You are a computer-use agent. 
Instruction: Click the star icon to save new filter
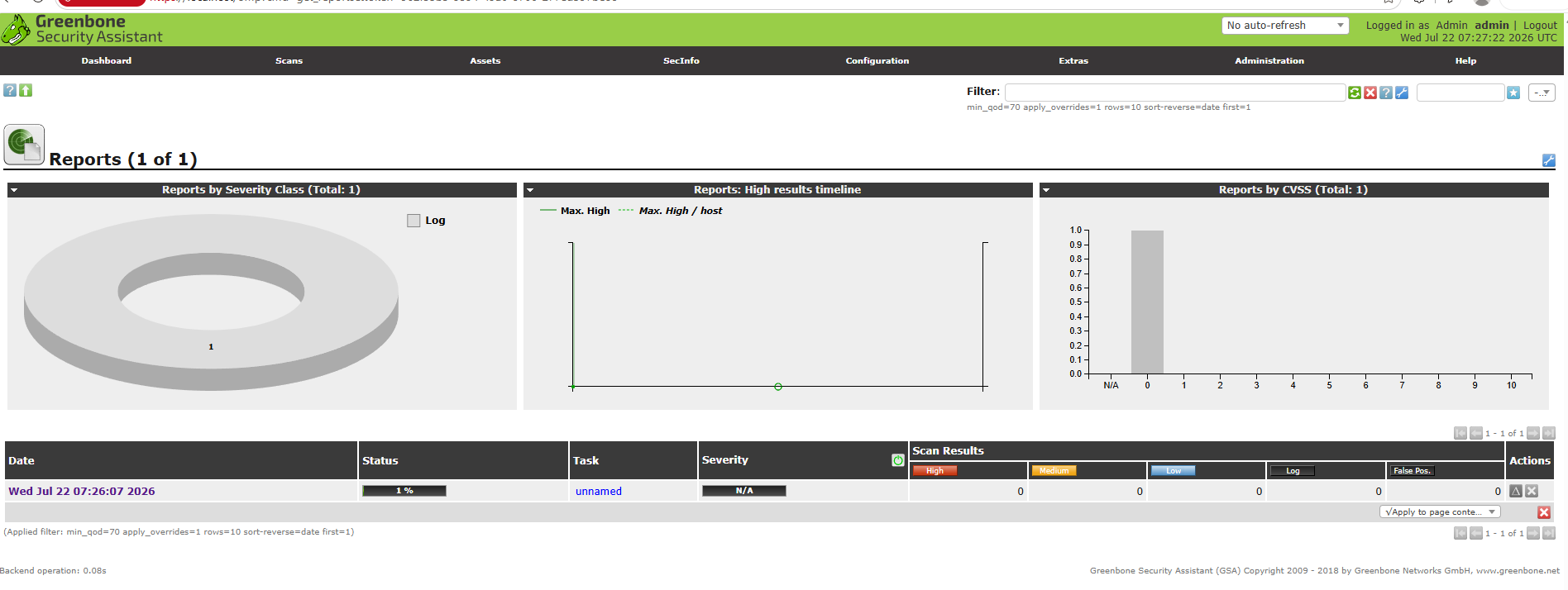[x=1513, y=93]
